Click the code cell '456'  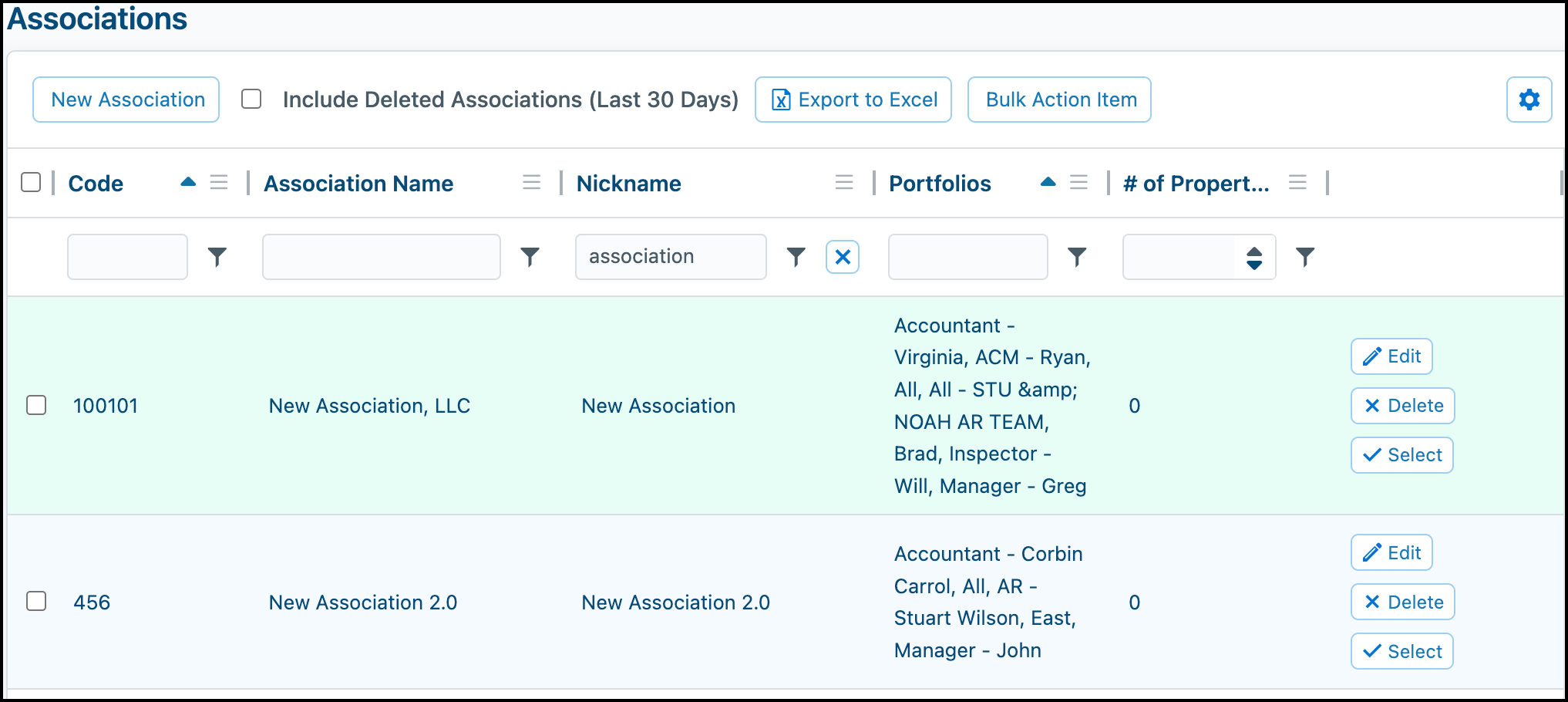(x=92, y=602)
